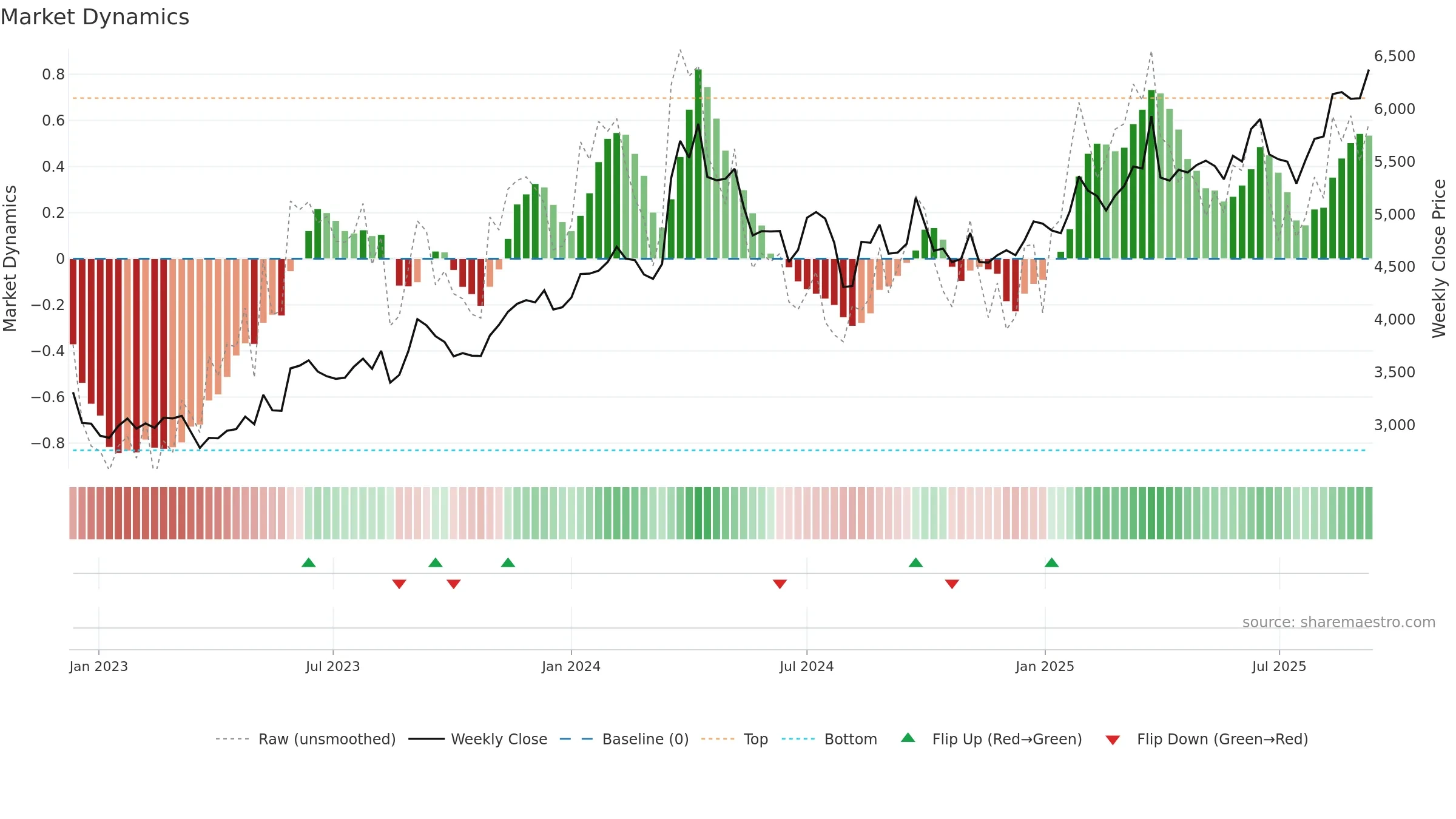Click the −0.8 left axis label

coord(48,443)
